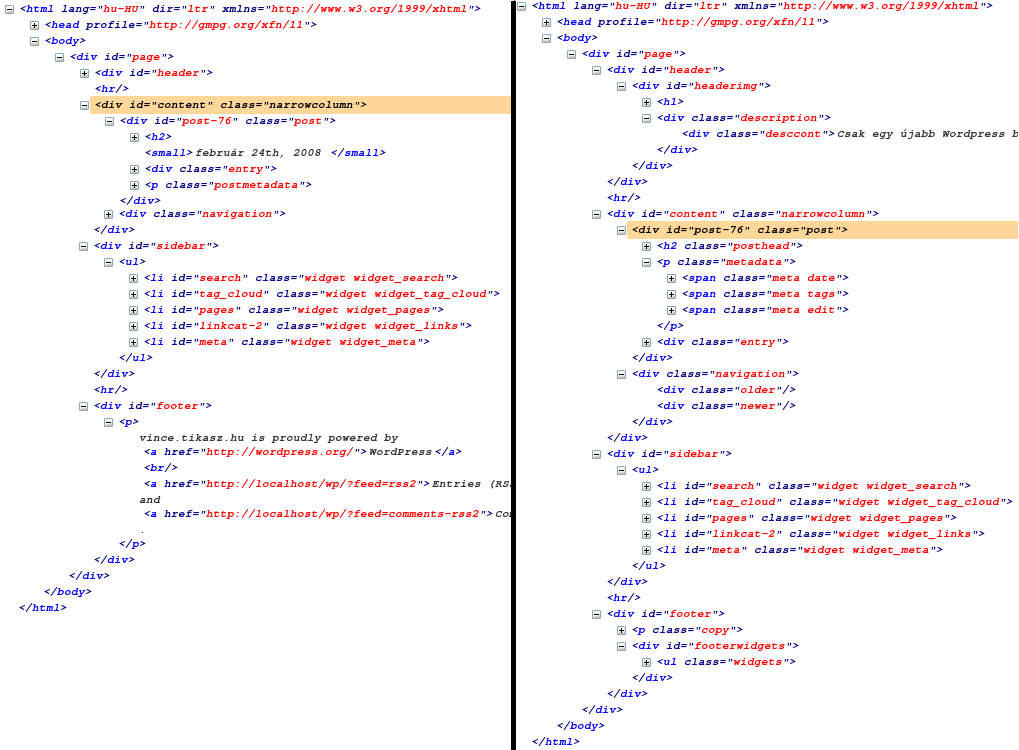
Task: Collapse the footerwidgets div node
Action: pyautogui.click(x=622, y=646)
